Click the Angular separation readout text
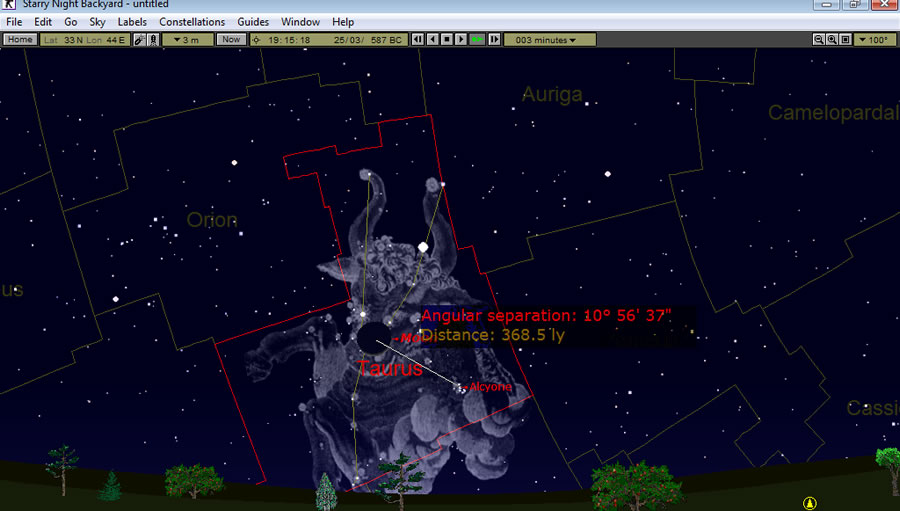The width and height of the screenshot is (900, 511). point(546,315)
